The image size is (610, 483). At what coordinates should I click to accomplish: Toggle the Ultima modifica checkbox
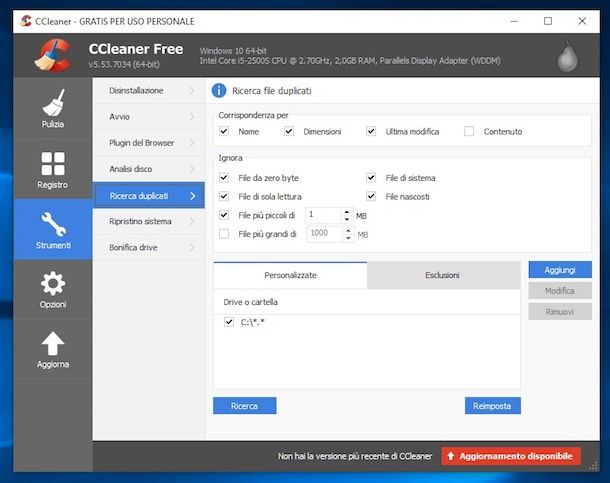(371, 131)
